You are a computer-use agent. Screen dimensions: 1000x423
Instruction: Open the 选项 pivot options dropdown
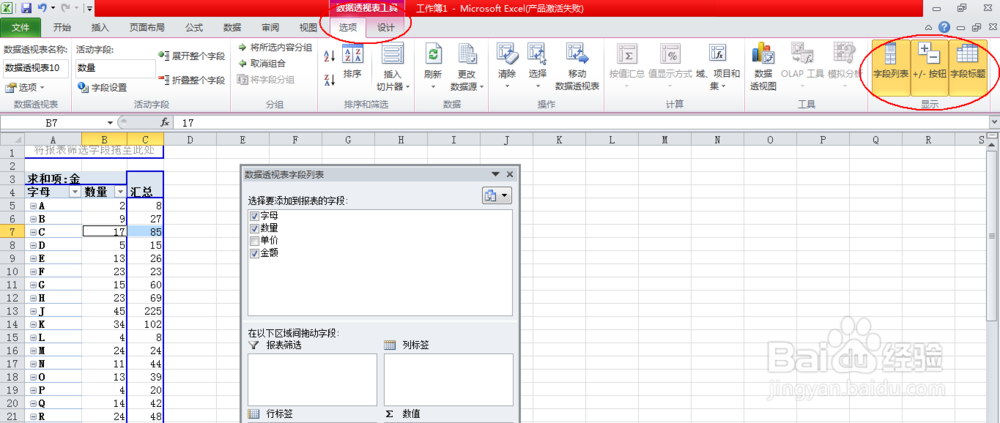point(26,87)
